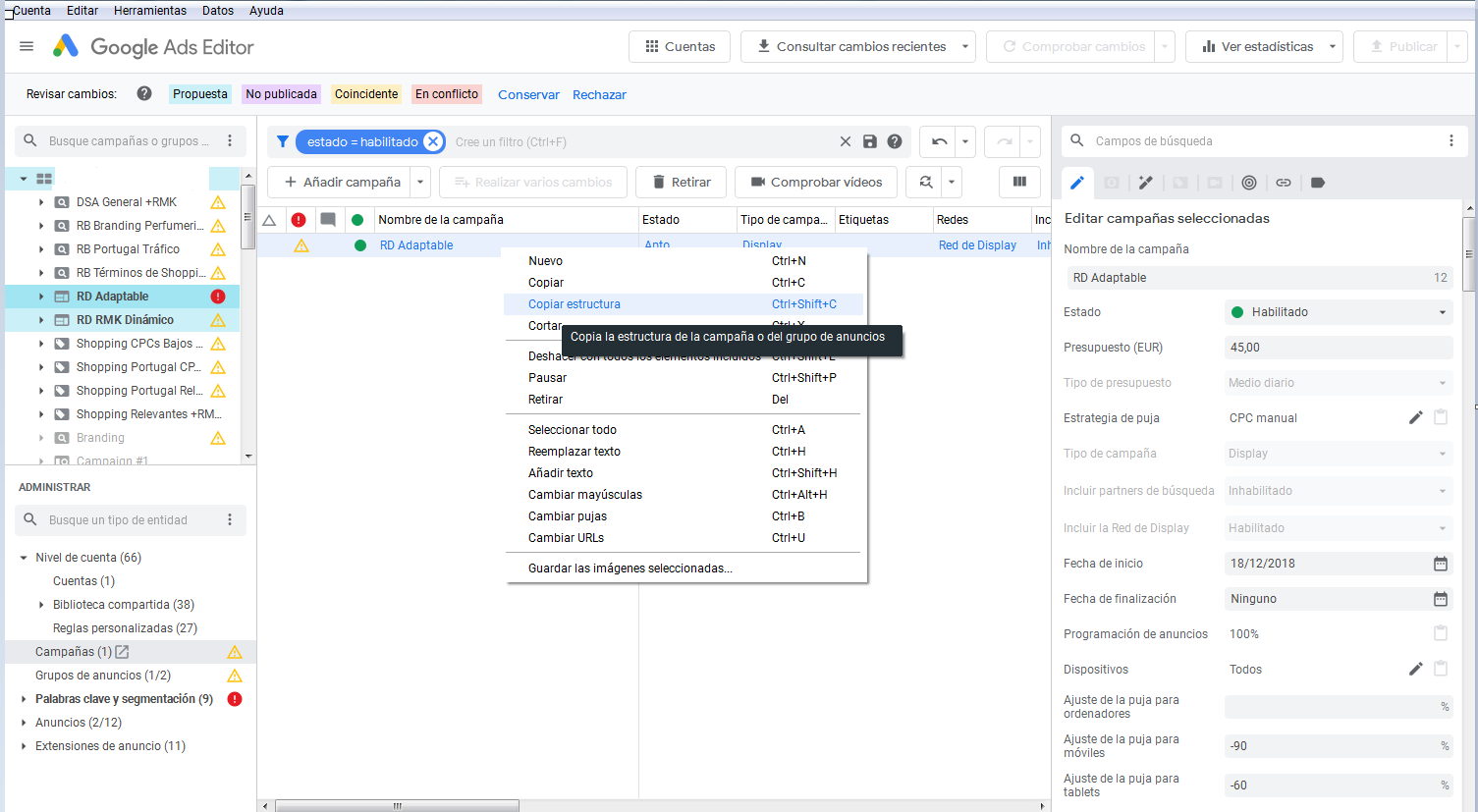
Task: Choose Pausar from the context menu
Action: [684, 378]
